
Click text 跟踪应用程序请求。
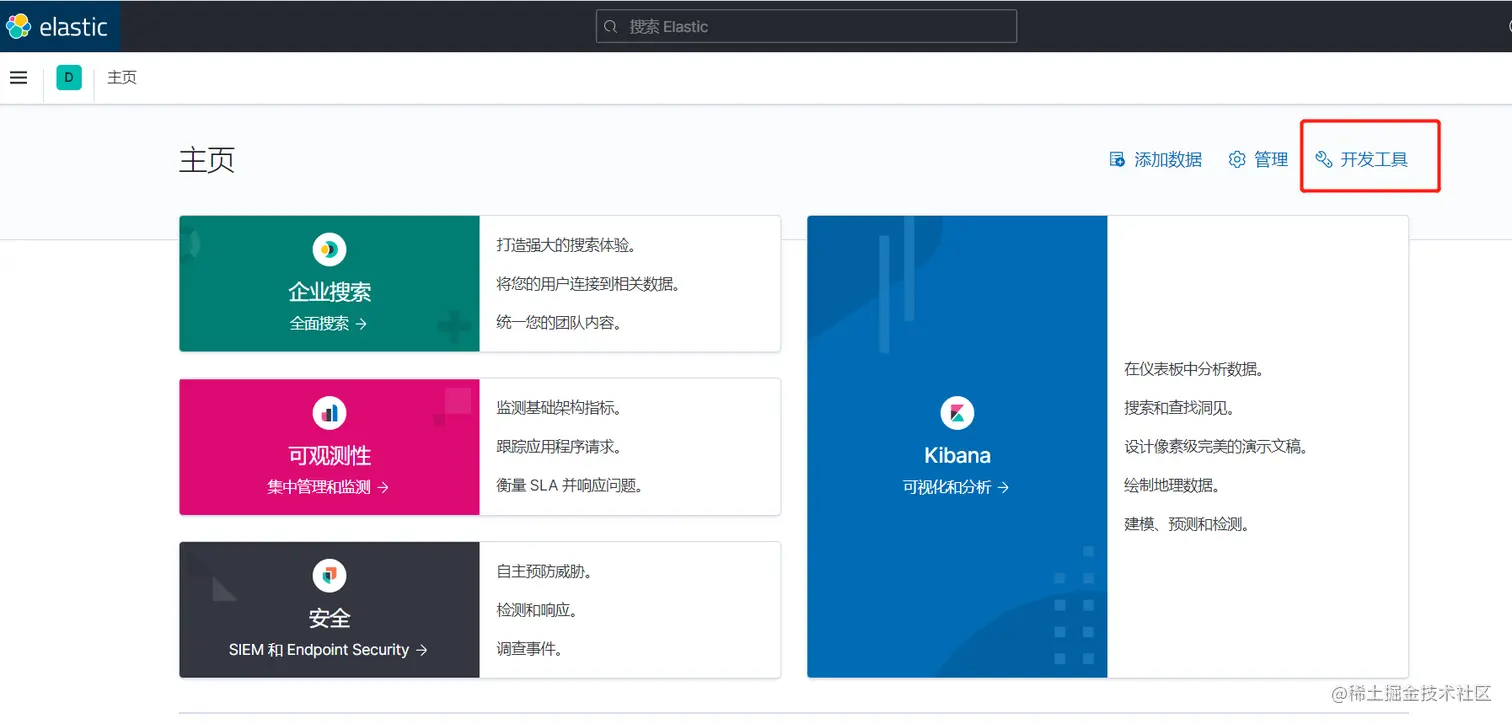pyautogui.click(x=560, y=447)
